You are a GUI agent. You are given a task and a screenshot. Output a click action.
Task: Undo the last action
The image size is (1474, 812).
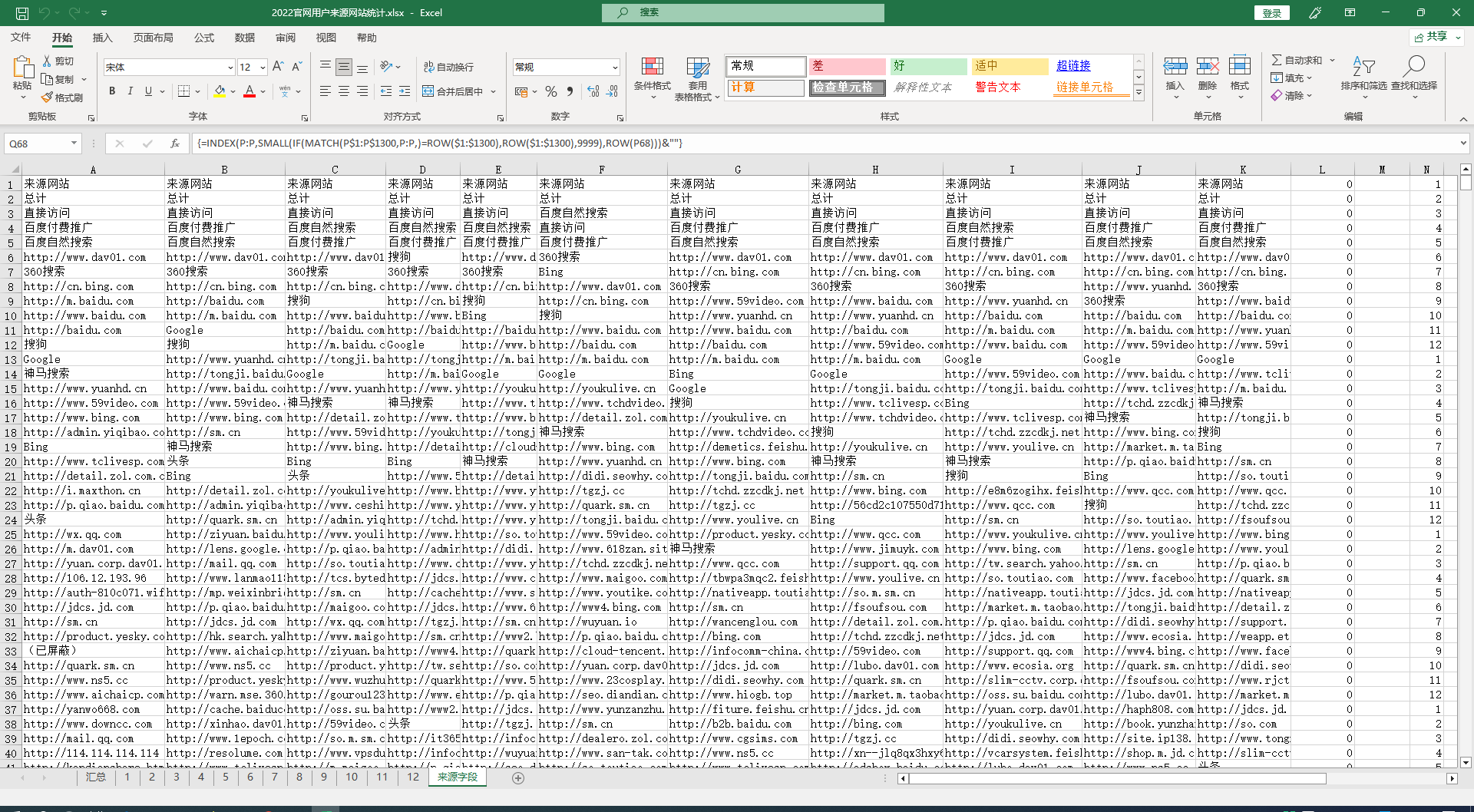(x=45, y=13)
